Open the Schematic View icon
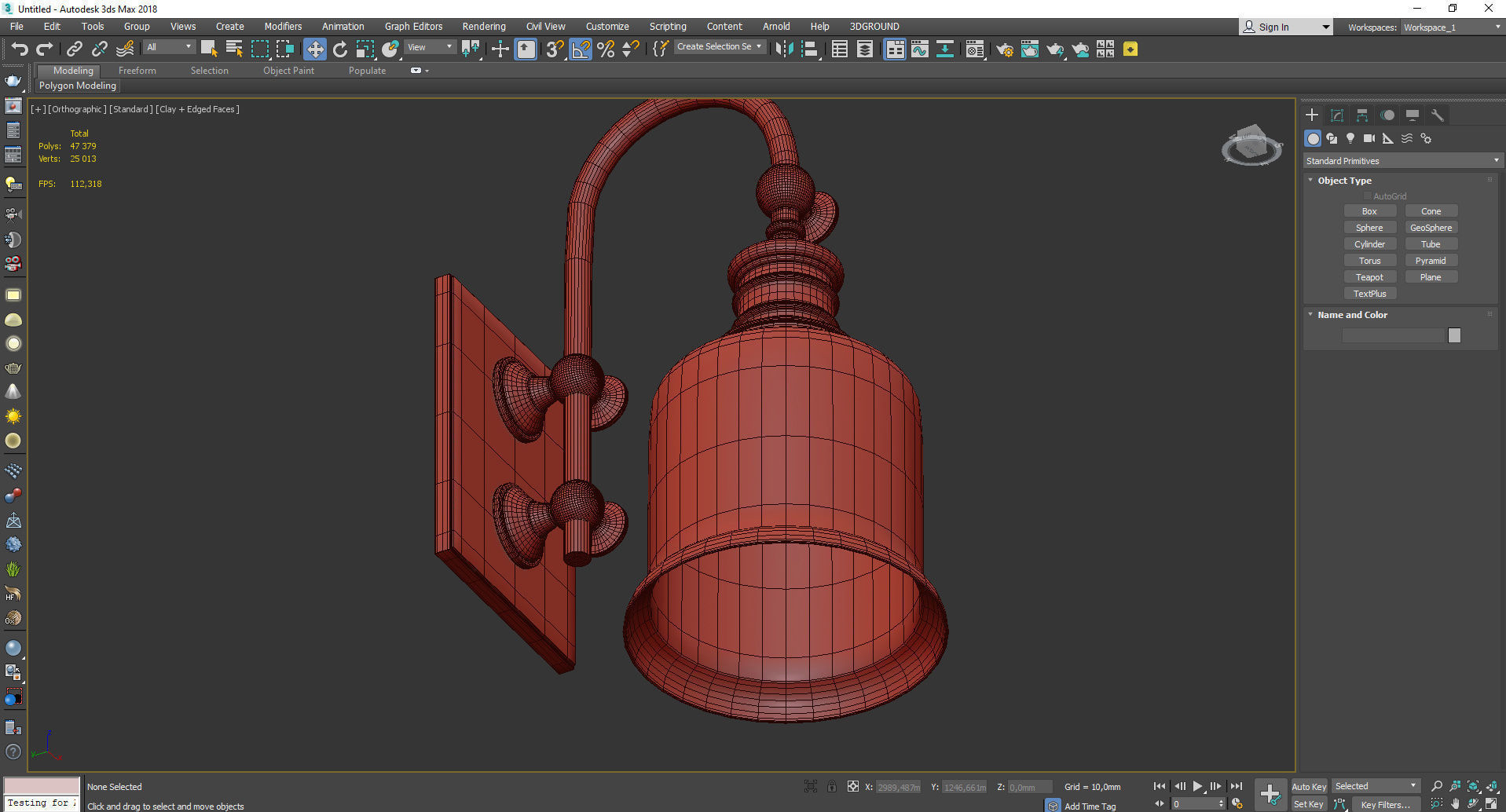The width and height of the screenshot is (1506, 812). point(945,49)
